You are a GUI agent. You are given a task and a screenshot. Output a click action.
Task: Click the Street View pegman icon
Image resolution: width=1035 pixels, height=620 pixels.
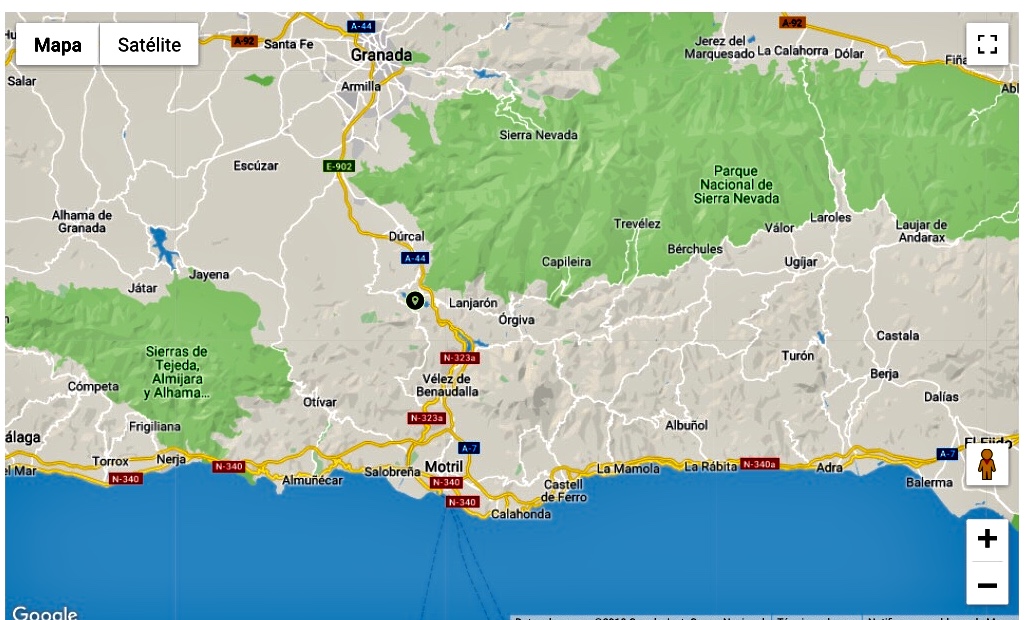[x=986, y=466]
